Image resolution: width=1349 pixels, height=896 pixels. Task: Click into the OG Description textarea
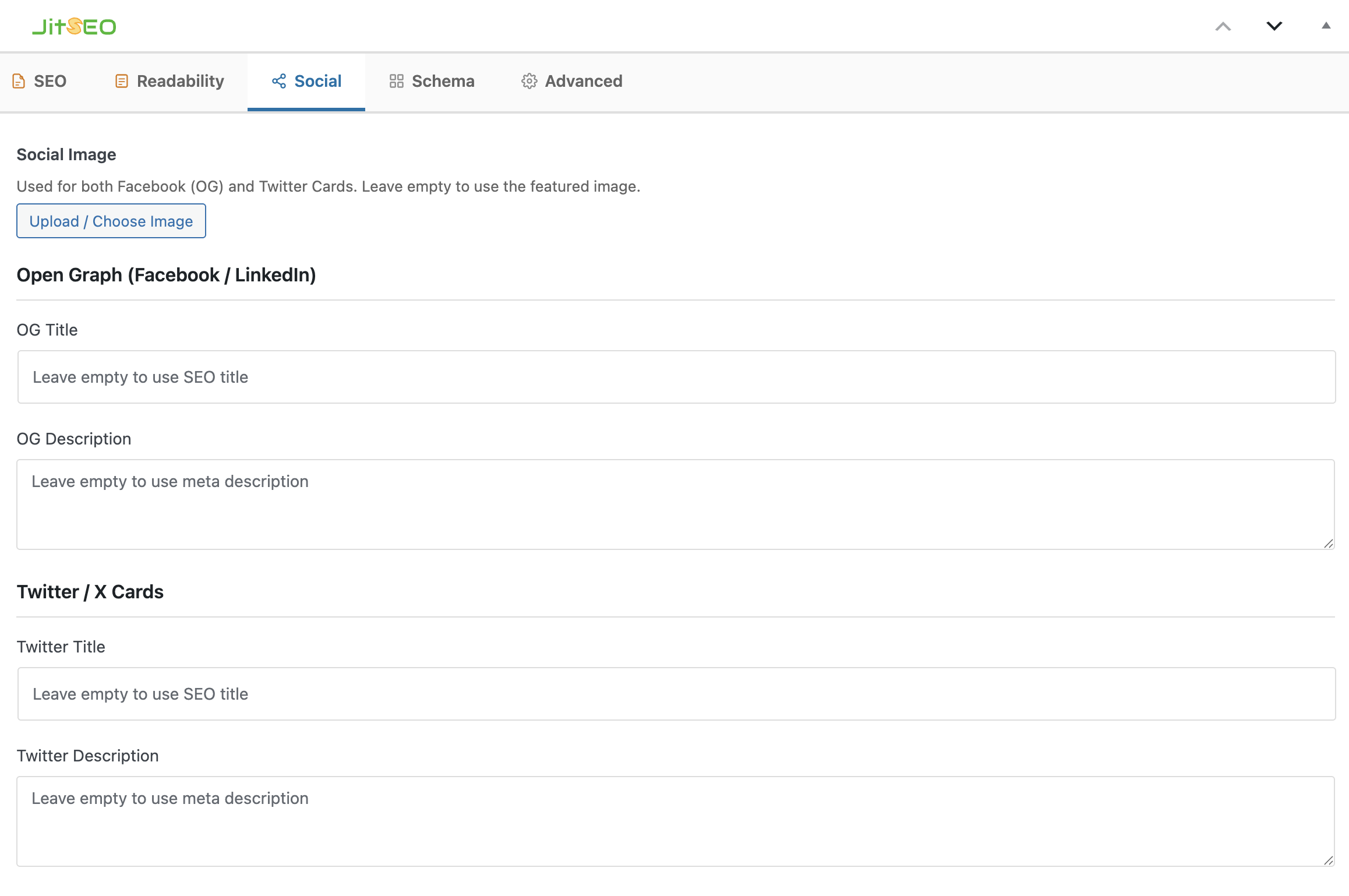pos(676,505)
